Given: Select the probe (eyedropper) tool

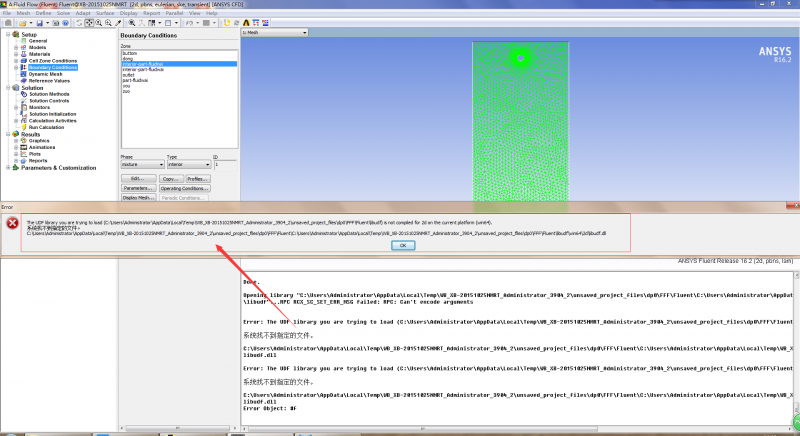Looking at the screenshot, I should (118, 23).
